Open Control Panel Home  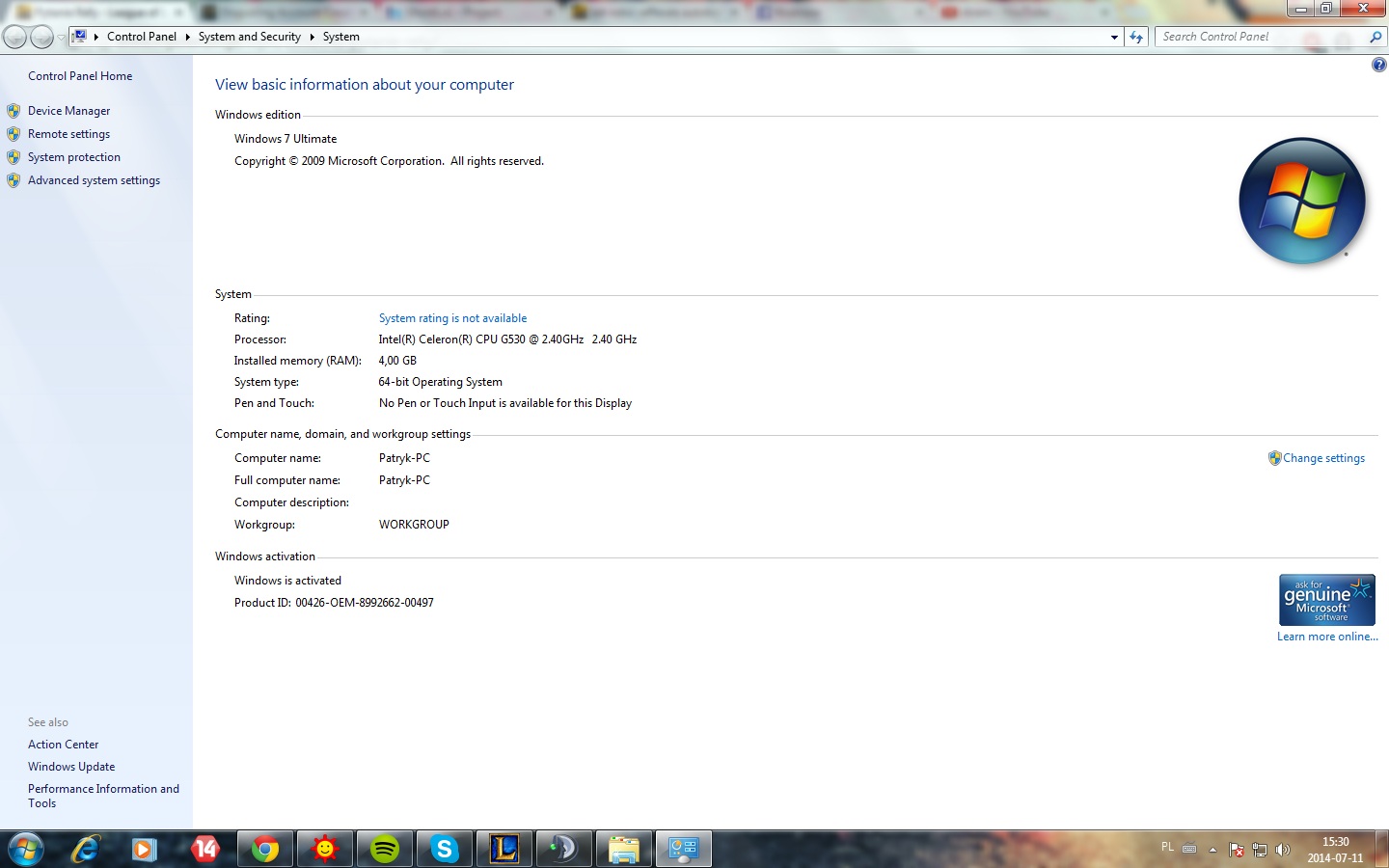coord(80,76)
